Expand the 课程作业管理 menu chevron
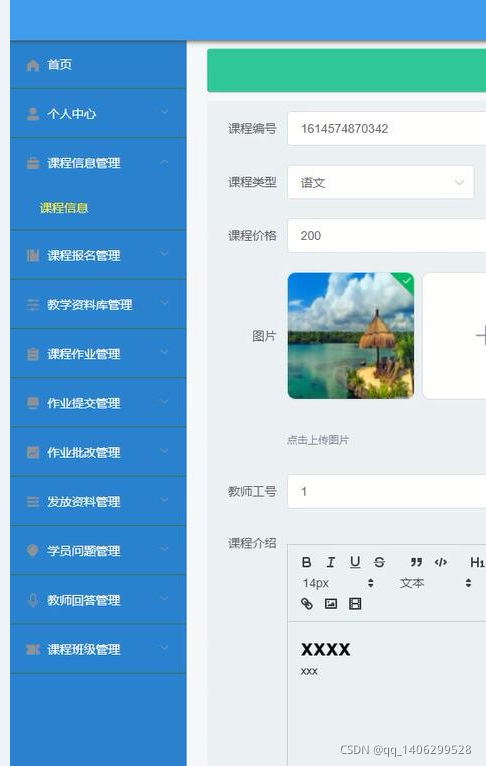 165,352
